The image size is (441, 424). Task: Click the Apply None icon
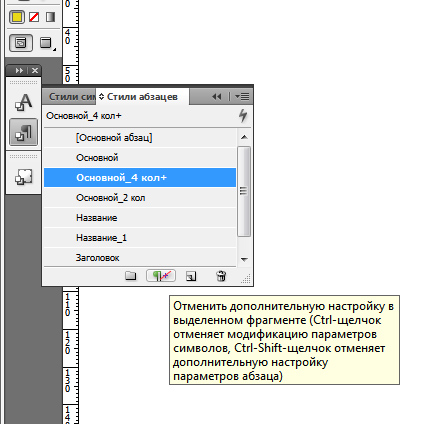tap(34, 17)
